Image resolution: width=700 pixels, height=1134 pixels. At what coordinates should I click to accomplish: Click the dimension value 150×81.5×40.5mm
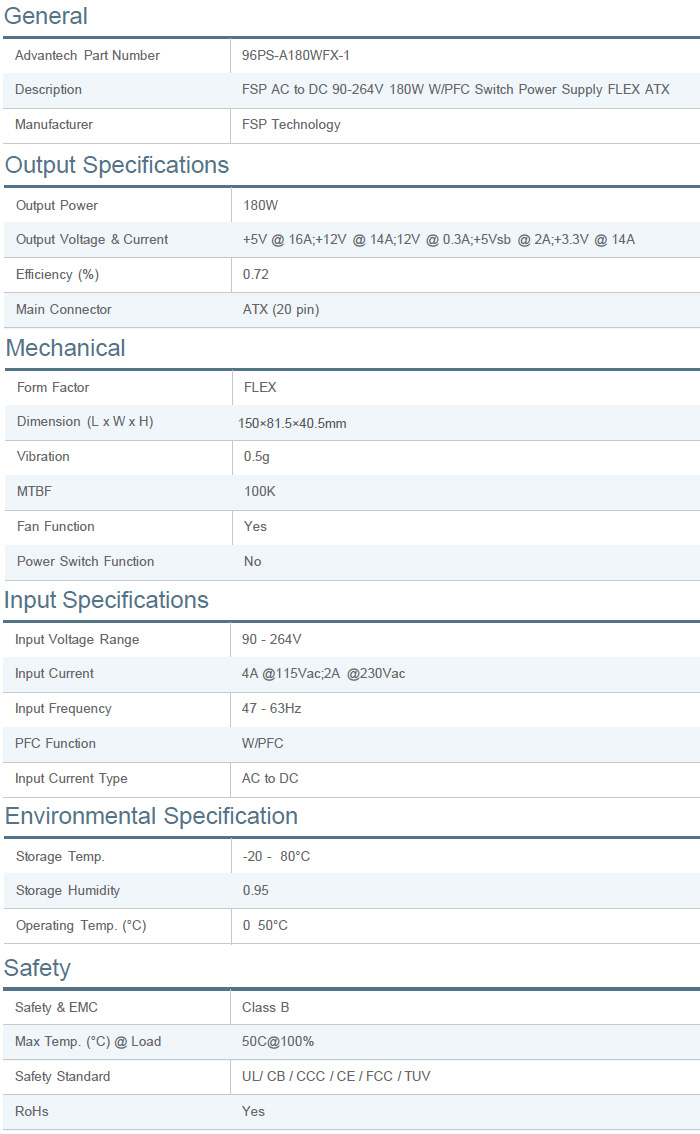[x=292, y=423]
